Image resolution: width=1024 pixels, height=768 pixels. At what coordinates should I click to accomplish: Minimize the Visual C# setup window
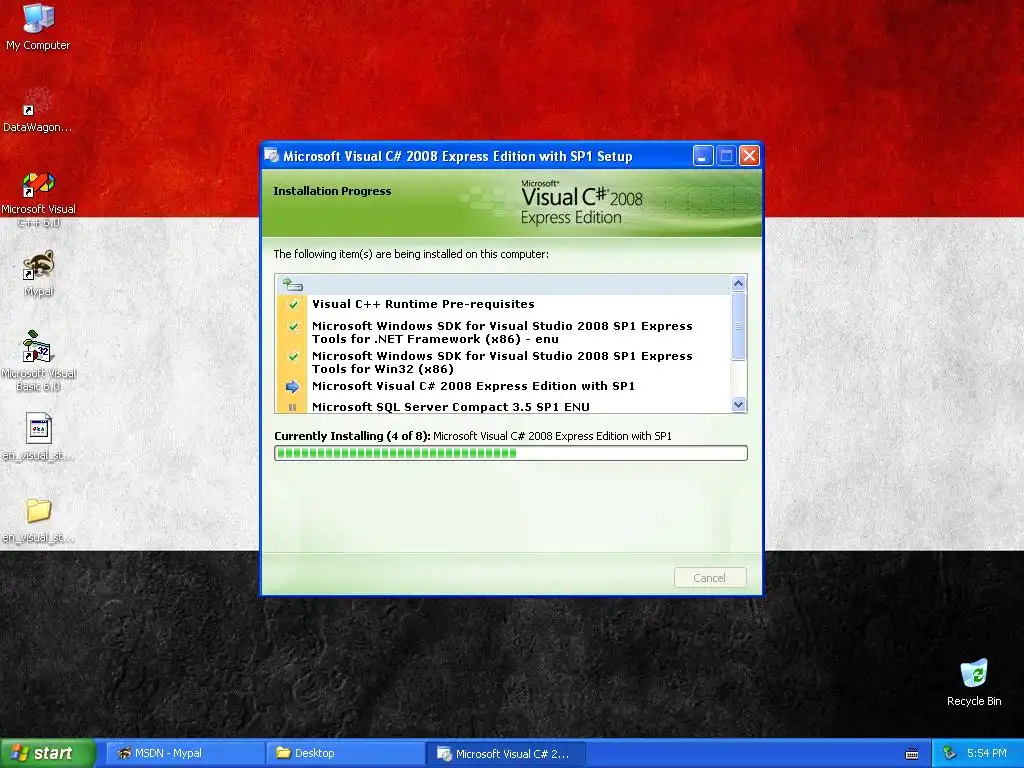(703, 156)
